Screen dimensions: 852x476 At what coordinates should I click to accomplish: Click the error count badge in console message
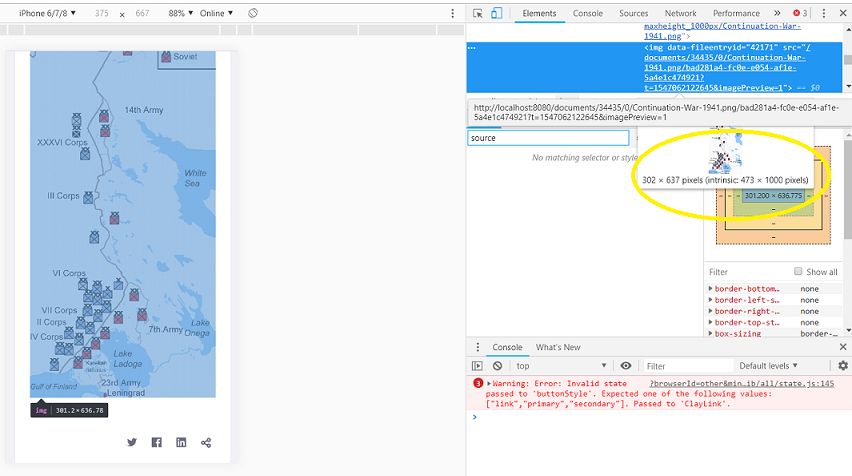coord(478,383)
